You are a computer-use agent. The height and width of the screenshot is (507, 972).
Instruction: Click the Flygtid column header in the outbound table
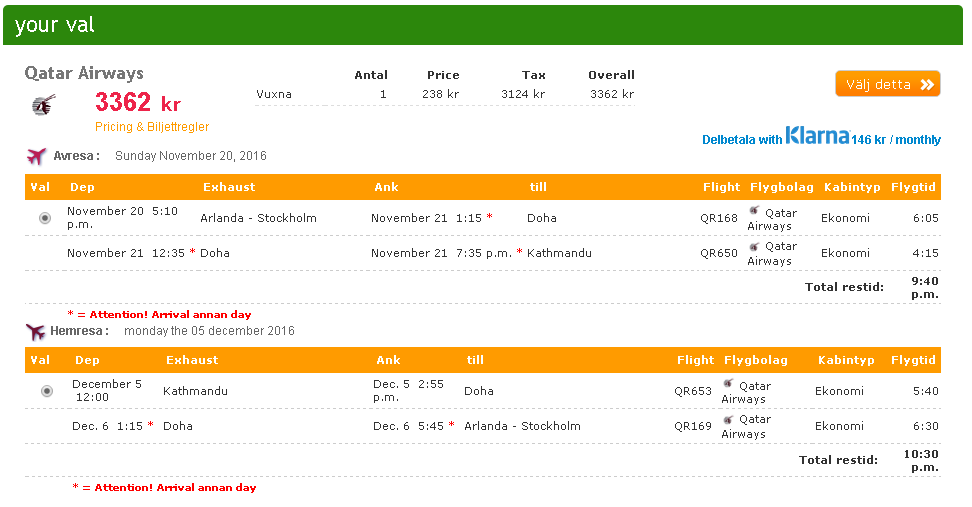(x=912, y=187)
